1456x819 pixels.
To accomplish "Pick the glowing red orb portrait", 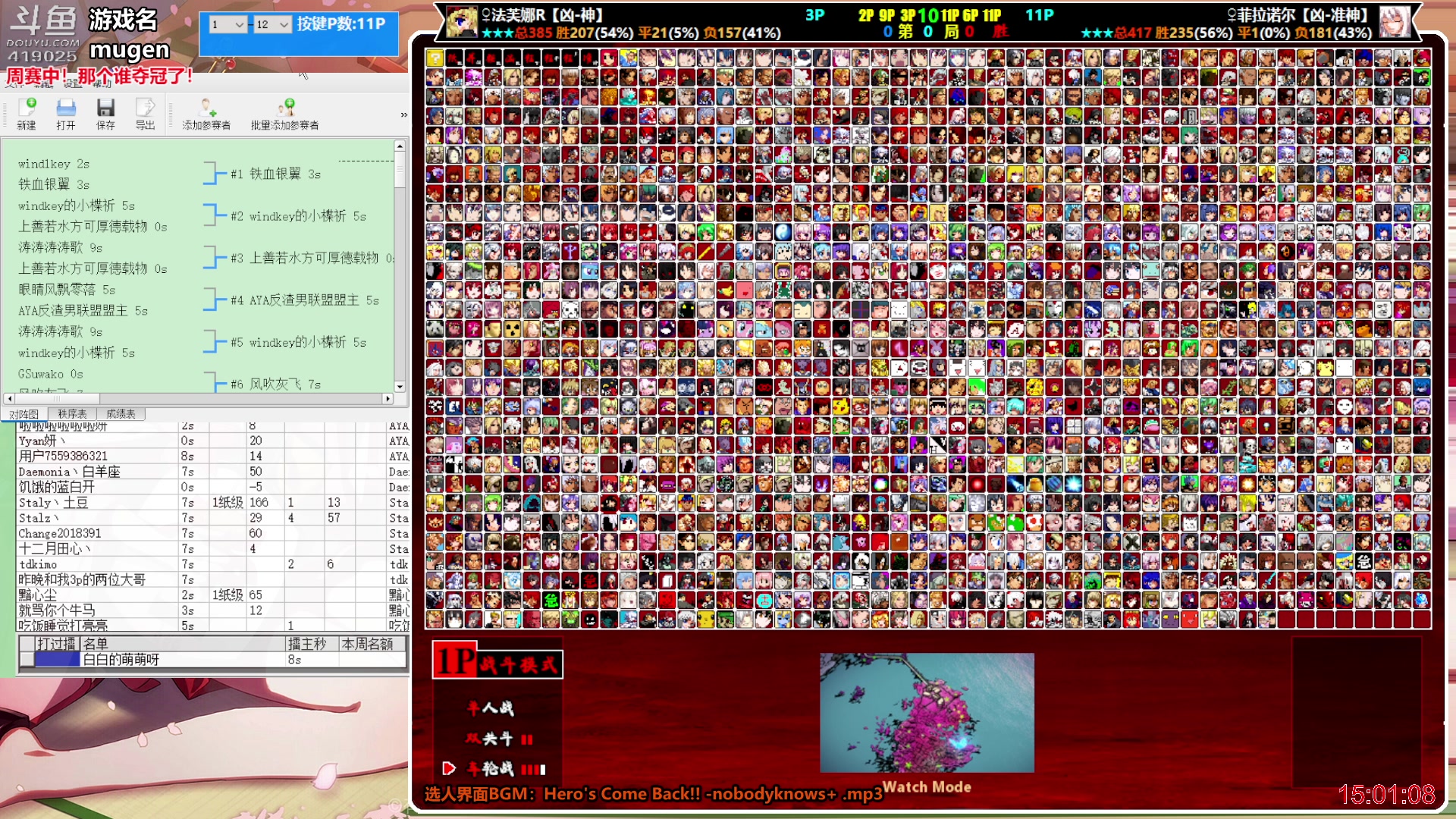I will [x=977, y=484].
